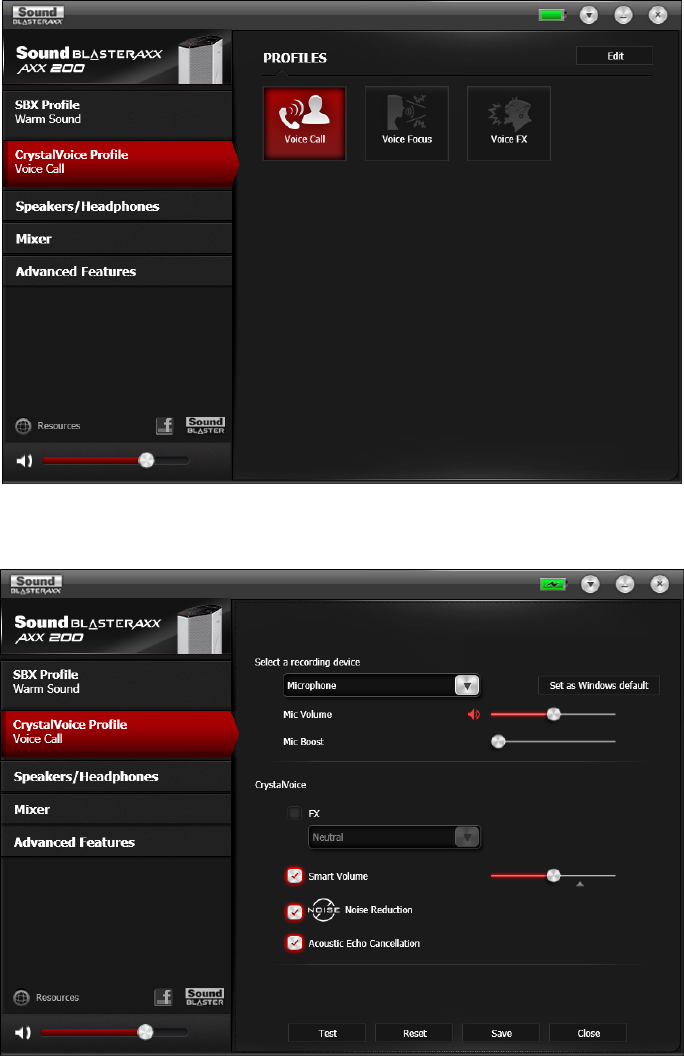Open the Microphone recording device dropdown
684x1056 pixels.
[x=381, y=686]
